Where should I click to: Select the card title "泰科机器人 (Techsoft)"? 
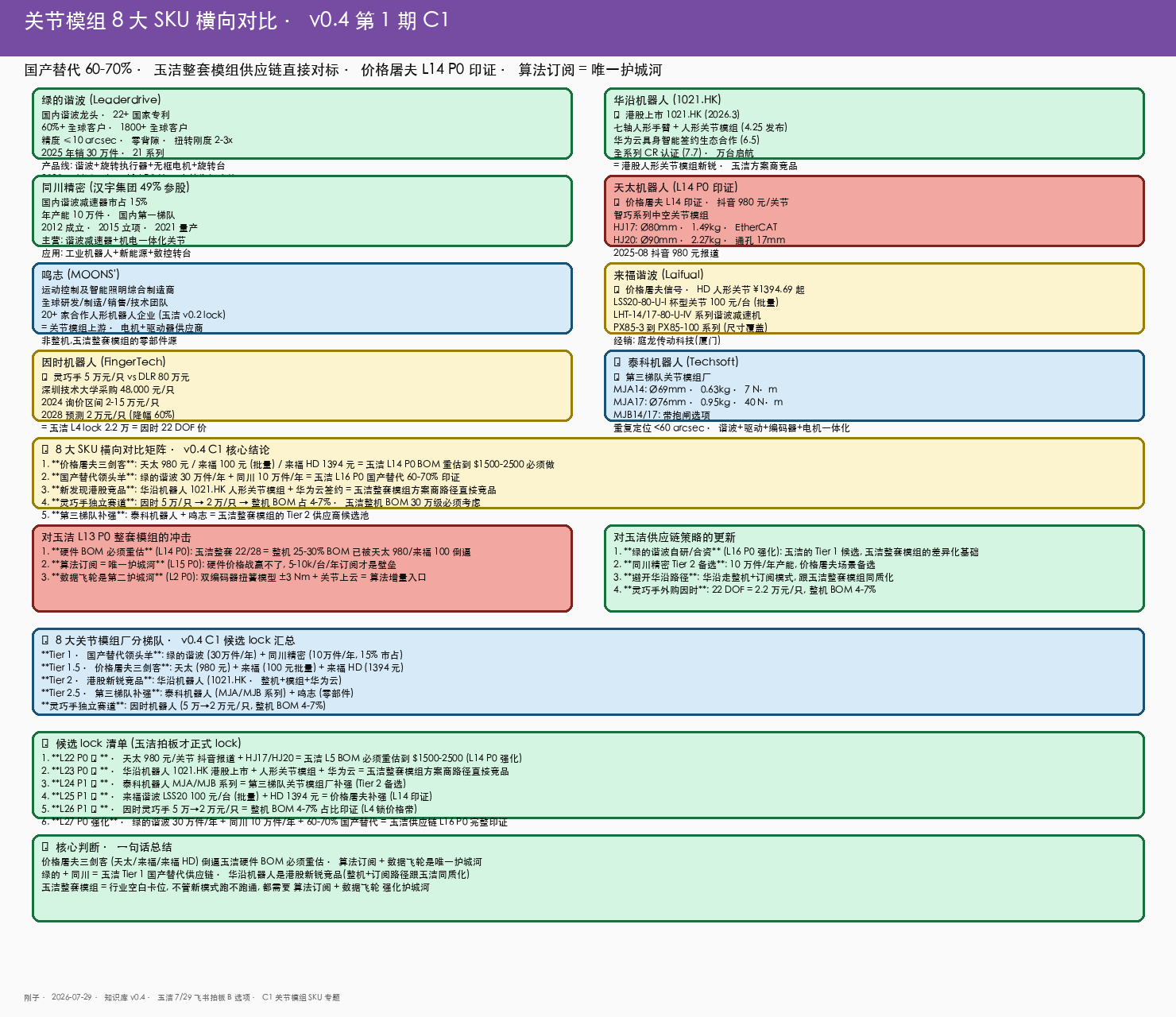683,362
